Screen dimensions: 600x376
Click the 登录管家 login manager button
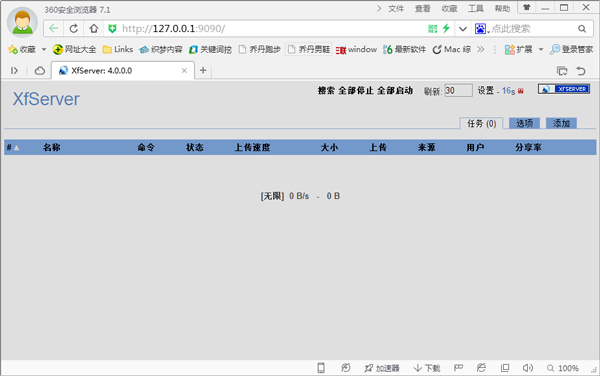pos(571,49)
